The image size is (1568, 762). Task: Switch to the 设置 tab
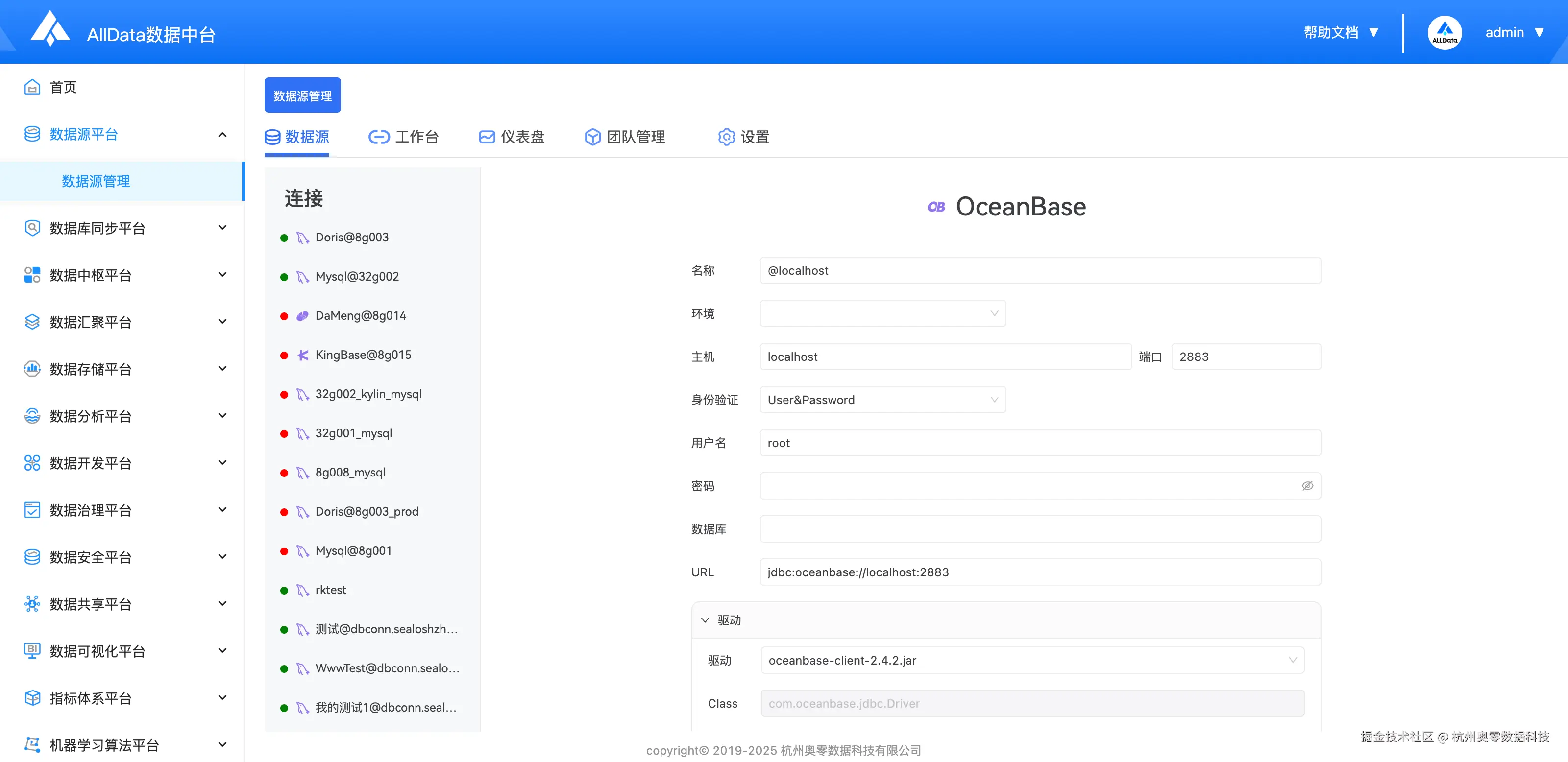tap(744, 137)
